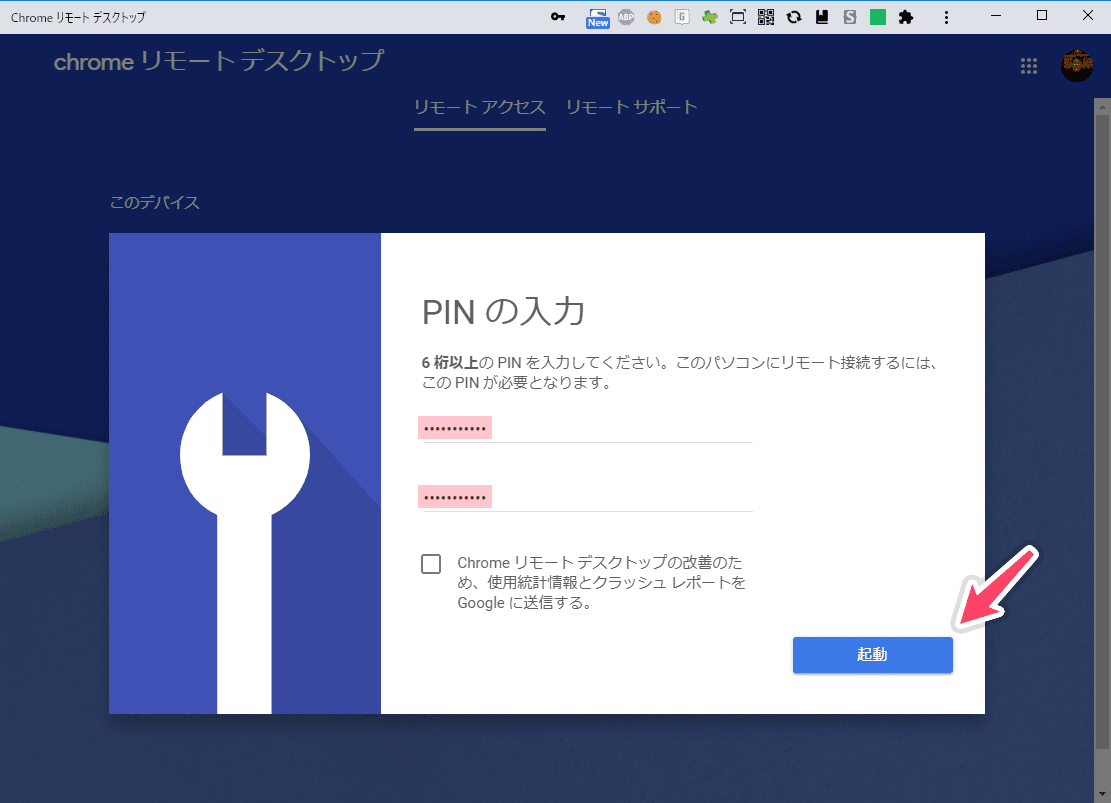Open the Google apps grid launcher
This screenshot has height=803, width=1111.
(1028, 66)
